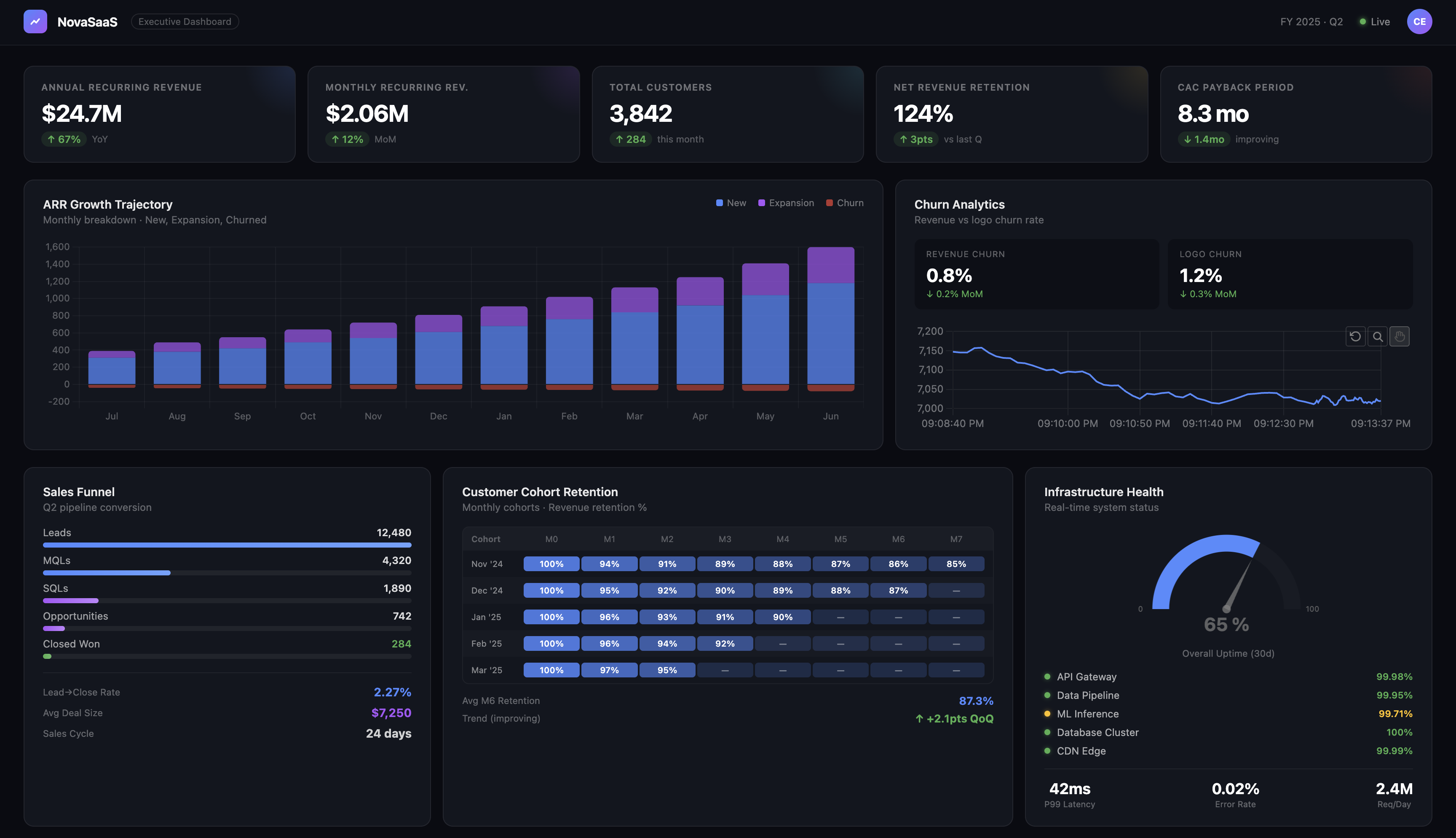
Task: Select the zoom magnifier tool on churn chart
Action: (1377, 336)
